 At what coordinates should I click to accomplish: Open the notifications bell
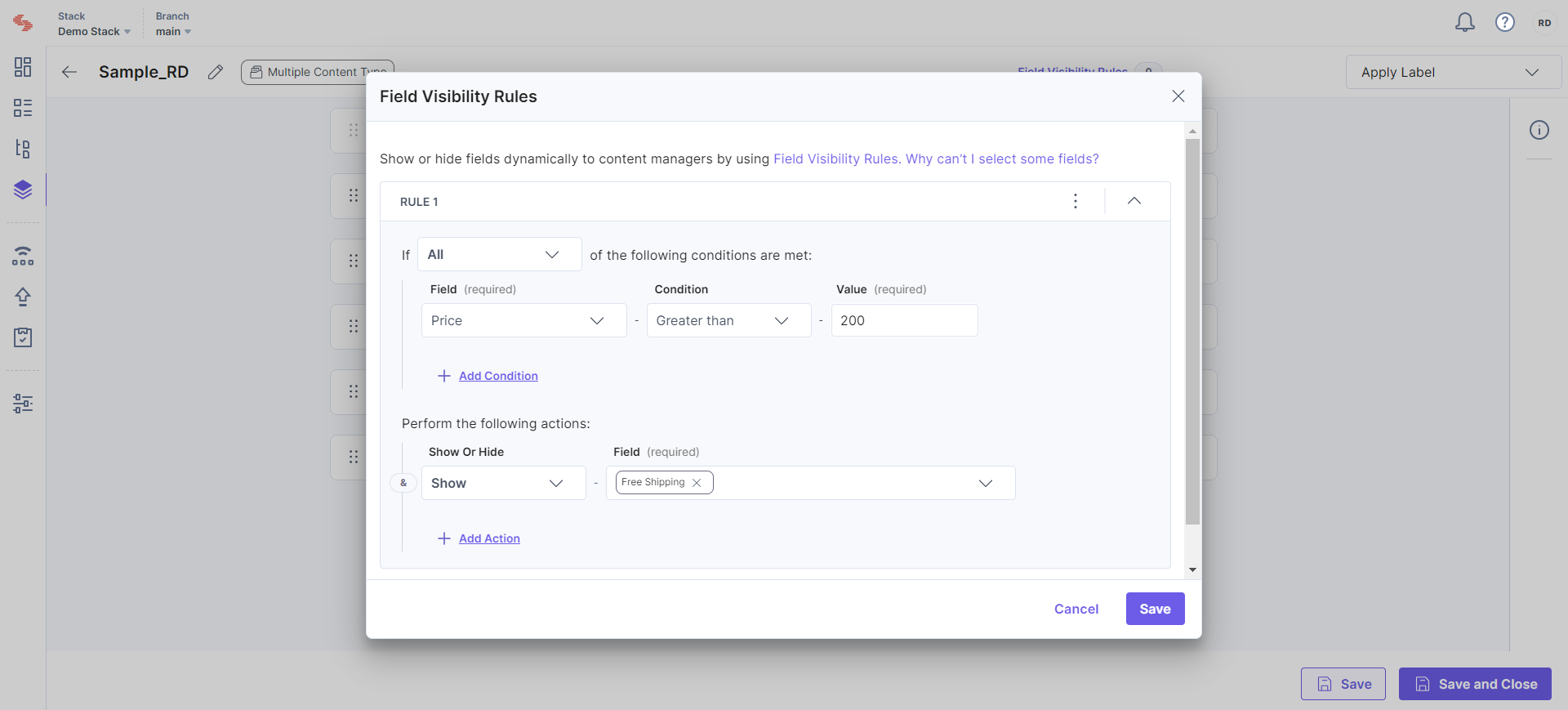pos(1465,22)
